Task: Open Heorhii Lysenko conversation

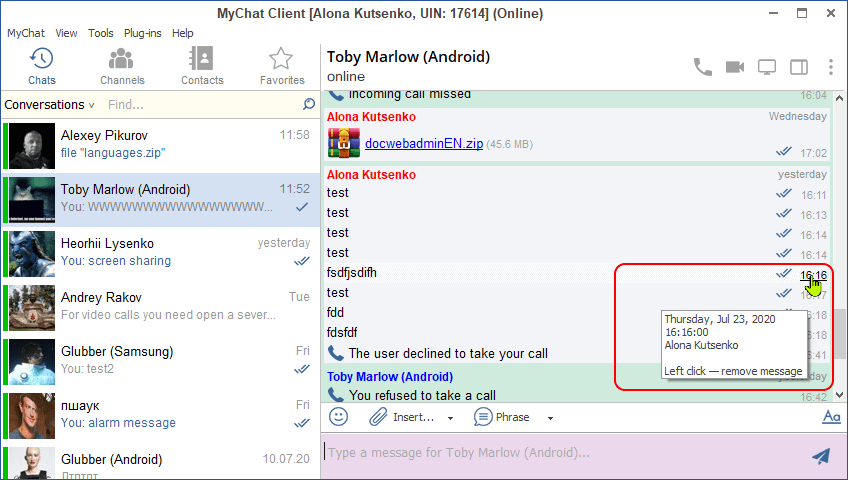Action: tap(160, 251)
